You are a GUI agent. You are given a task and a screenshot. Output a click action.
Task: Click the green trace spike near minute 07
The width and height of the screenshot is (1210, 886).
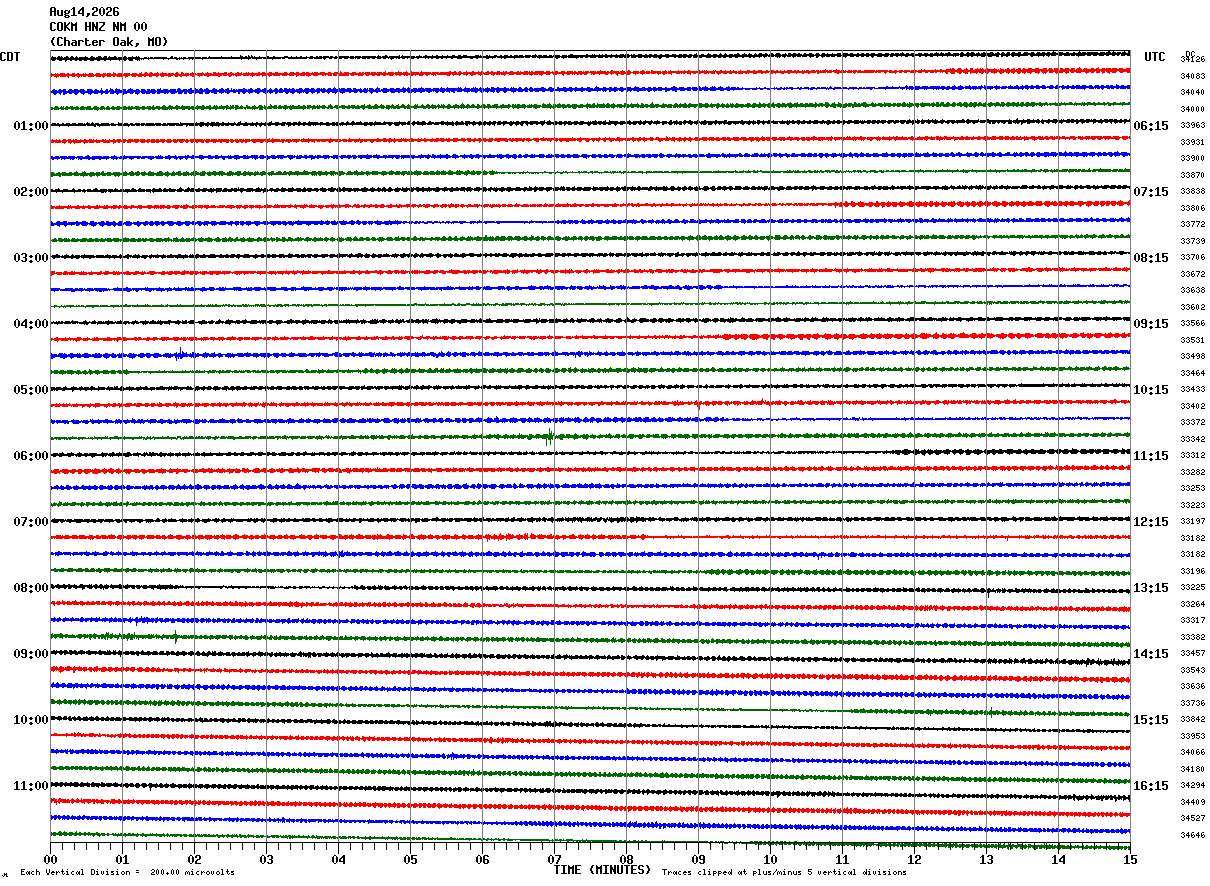550,436
